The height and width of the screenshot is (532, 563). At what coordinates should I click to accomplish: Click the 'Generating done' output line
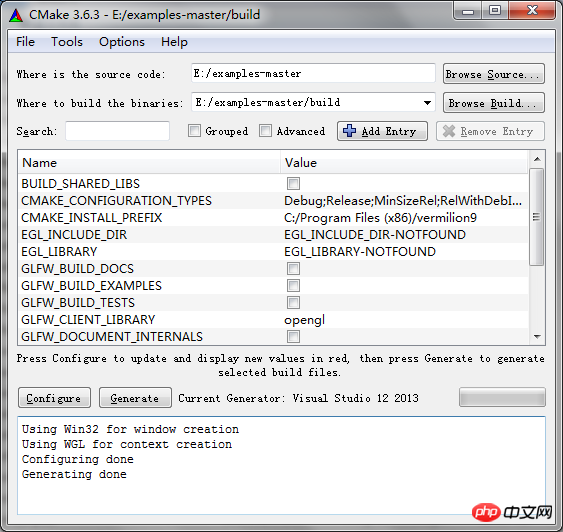(x=74, y=475)
